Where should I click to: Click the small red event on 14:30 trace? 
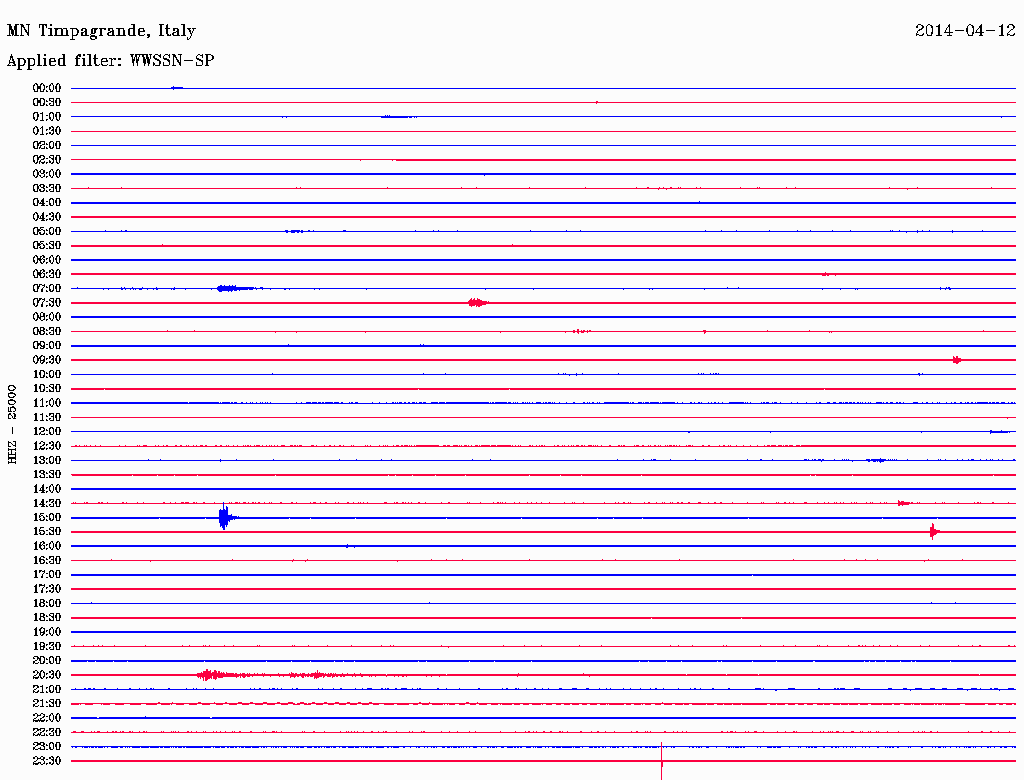click(x=904, y=503)
